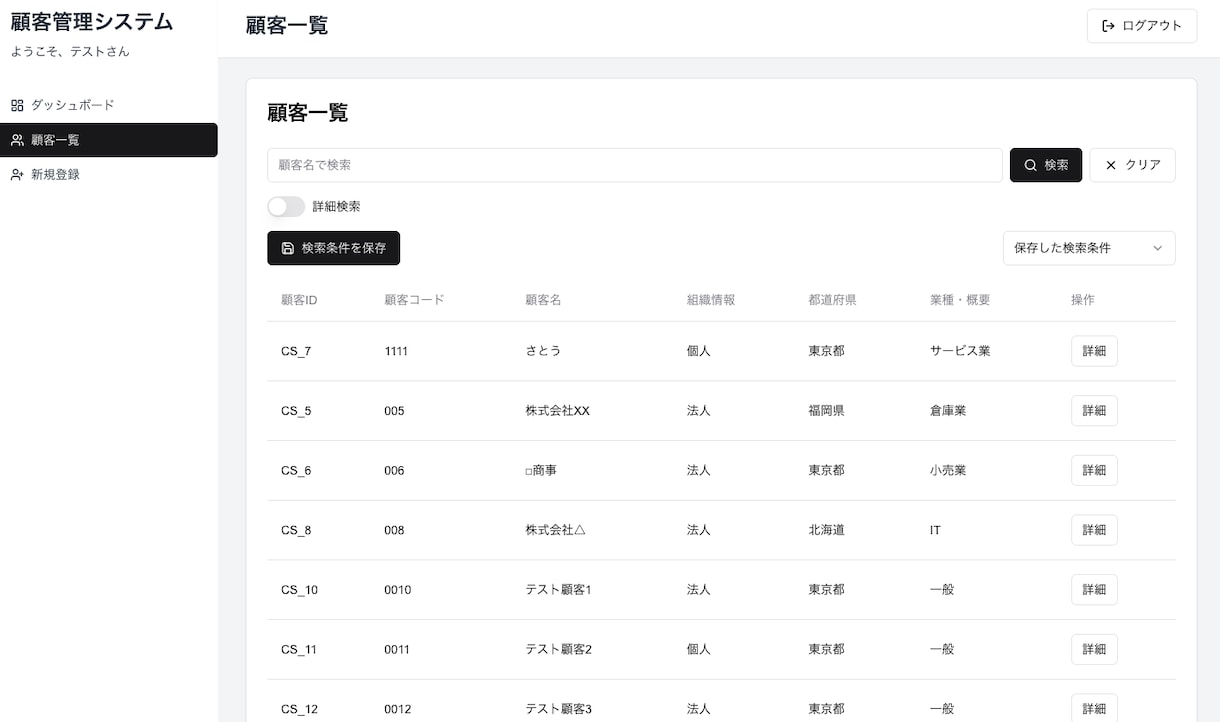Screen dimensions: 1220x722
Task: Click customer ID CS_8
Action: coord(296,530)
